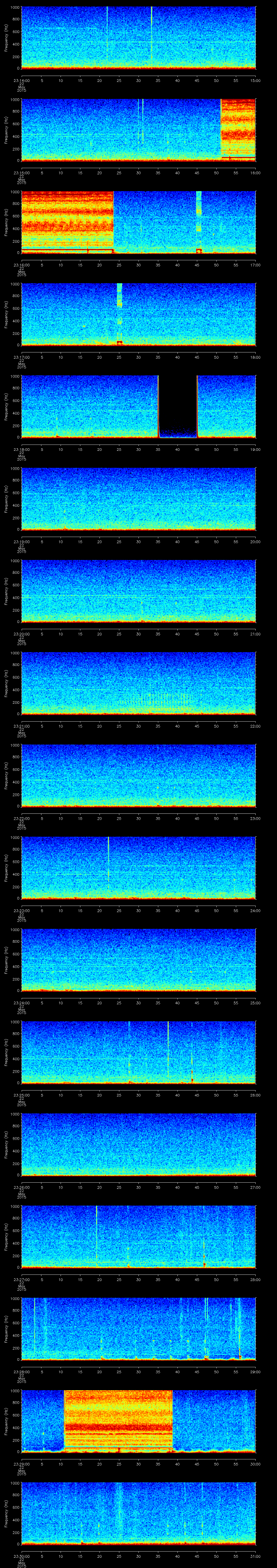Click the 23:23:00 start time label

tap(21, 910)
